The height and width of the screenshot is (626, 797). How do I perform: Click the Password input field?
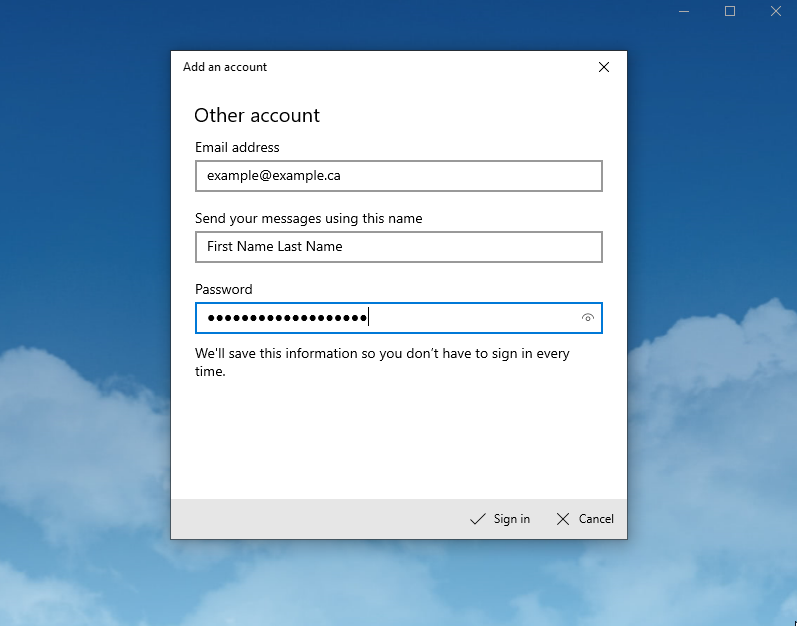click(x=398, y=318)
